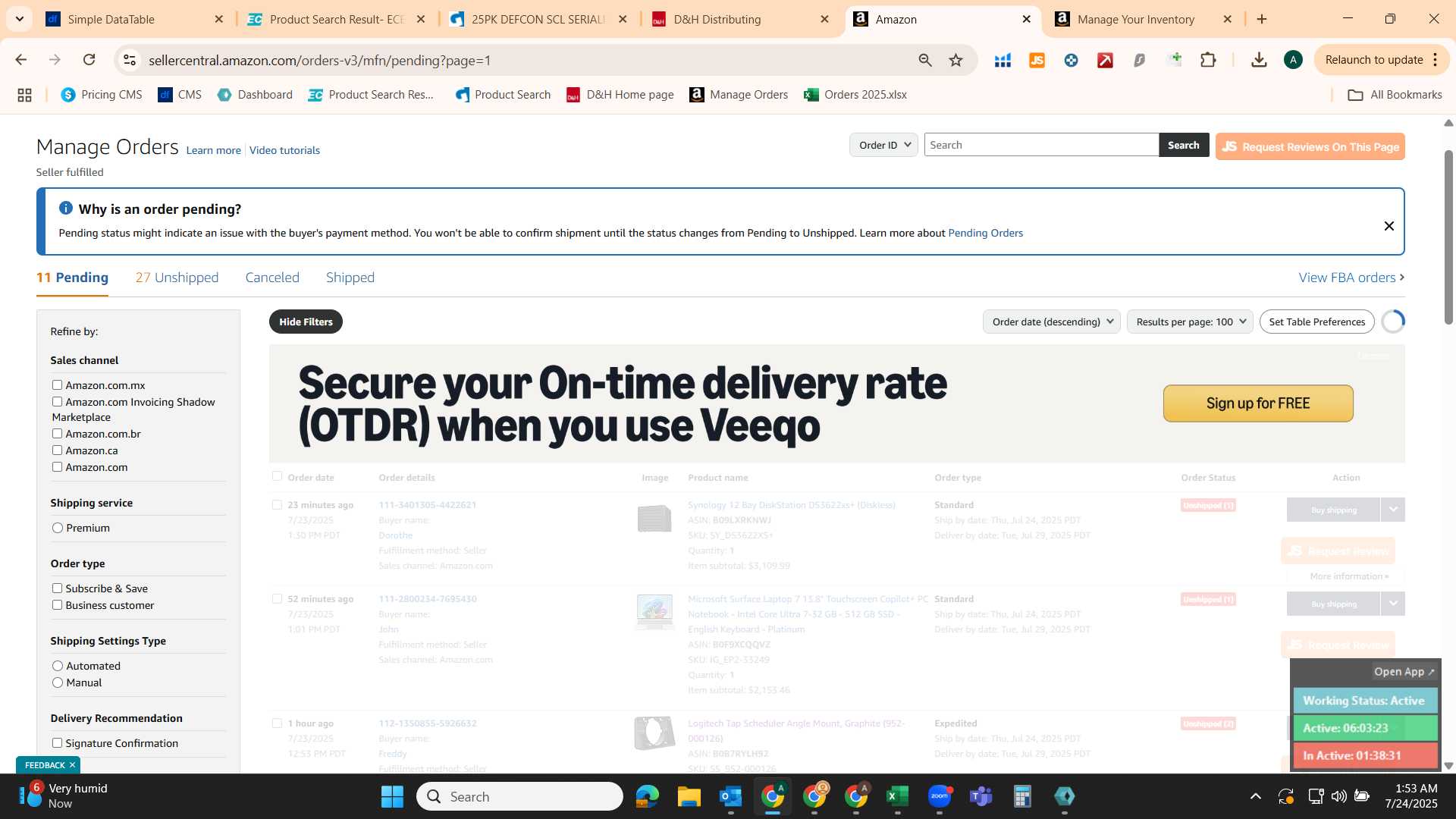Select the Automated shipping settings radio
This screenshot has width=1456, height=819.
pos(58,666)
